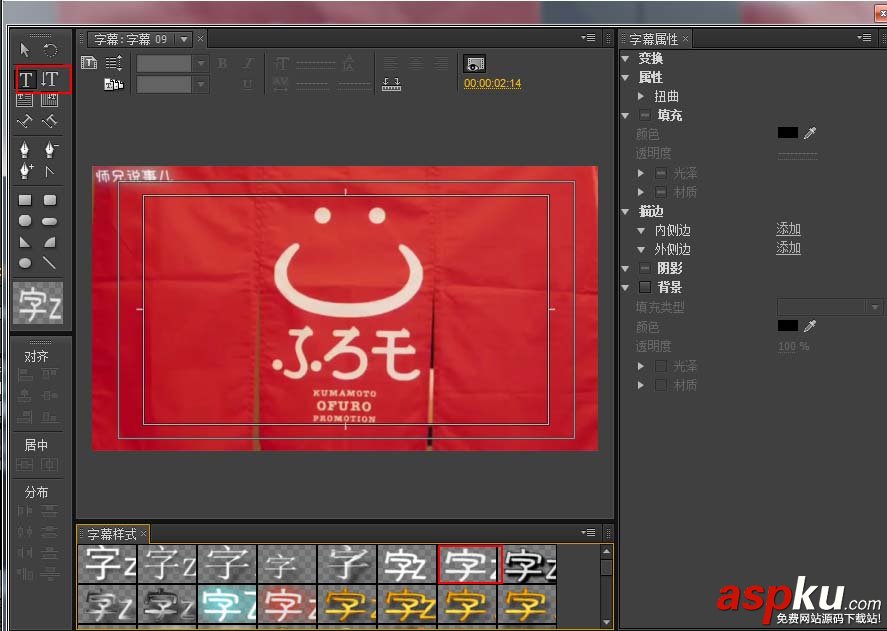Close the 字幕样式 panel tab

pos(144,534)
